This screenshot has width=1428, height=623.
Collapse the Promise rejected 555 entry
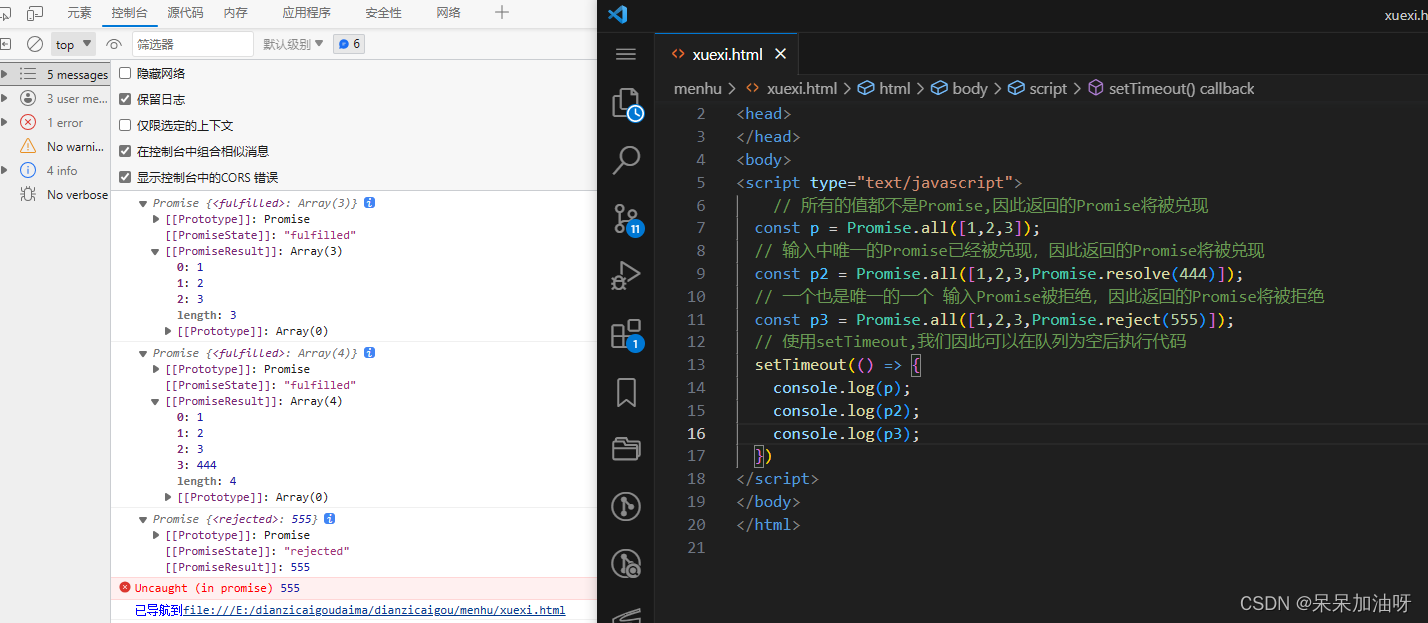tap(144, 519)
